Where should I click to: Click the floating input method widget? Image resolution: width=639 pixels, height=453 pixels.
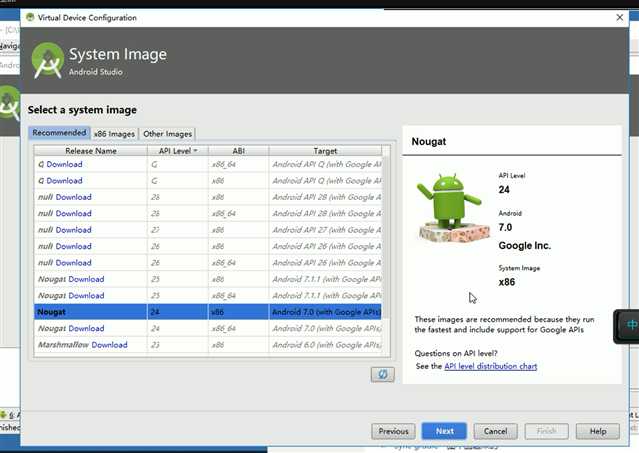click(x=628, y=326)
